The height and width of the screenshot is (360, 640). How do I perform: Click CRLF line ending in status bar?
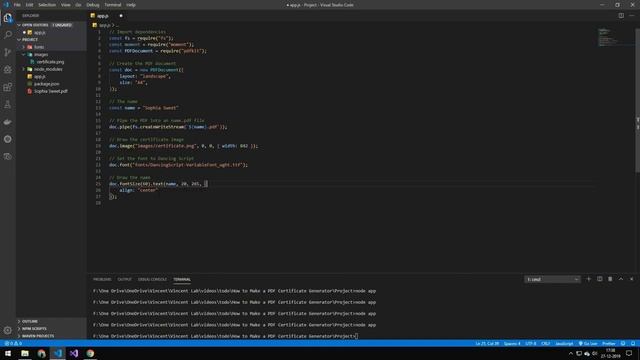pyautogui.click(x=545, y=344)
